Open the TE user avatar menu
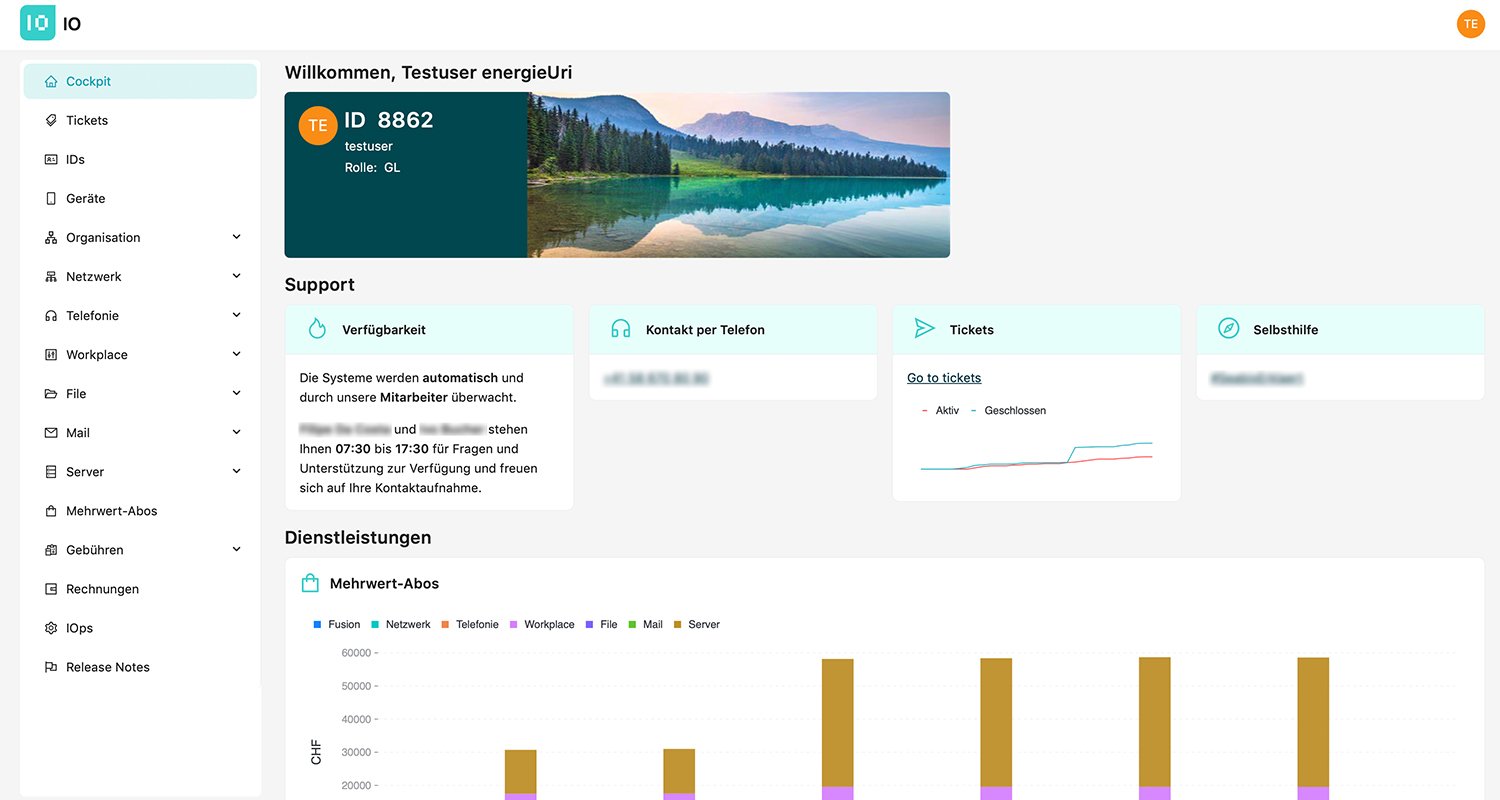This screenshot has width=1500, height=800. point(1470,24)
